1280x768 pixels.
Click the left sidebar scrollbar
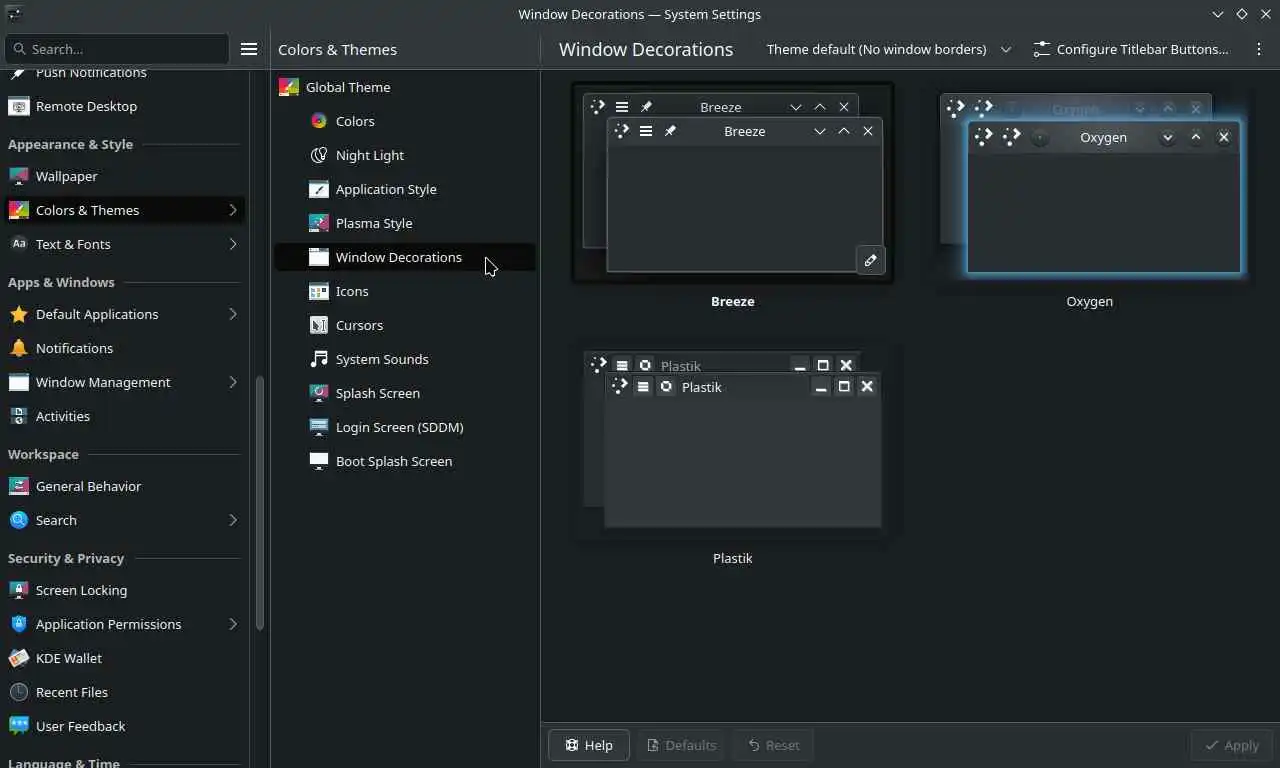[x=260, y=503]
